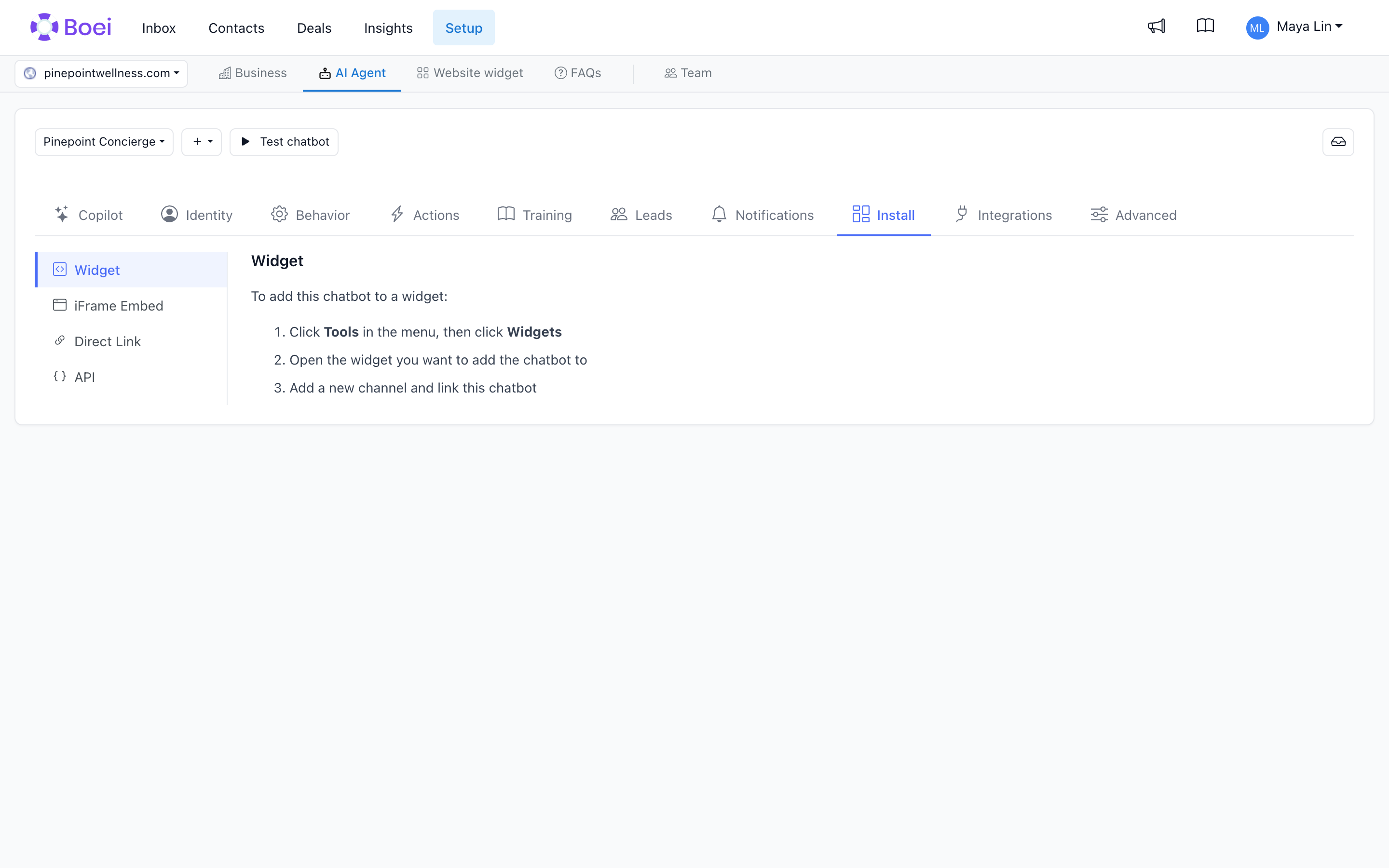Image resolution: width=1389 pixels, height=868 pixels.
Task: Open the Notifications tab
Action: click(x=763, y=215)
